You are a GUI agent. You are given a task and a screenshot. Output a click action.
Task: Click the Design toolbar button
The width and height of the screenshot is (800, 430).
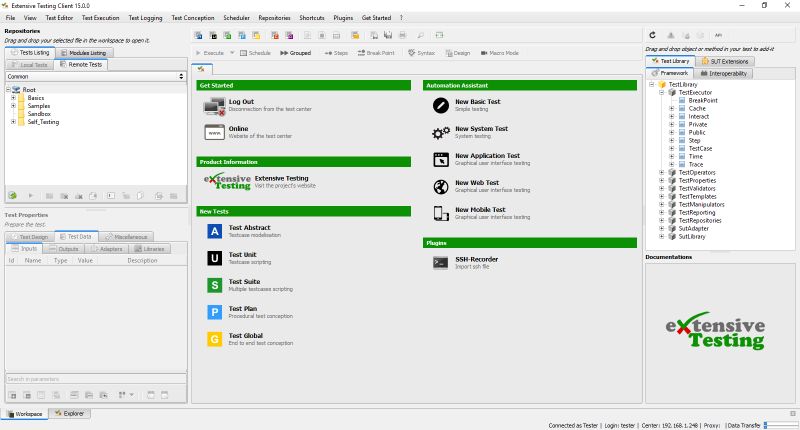pos(458,53)
